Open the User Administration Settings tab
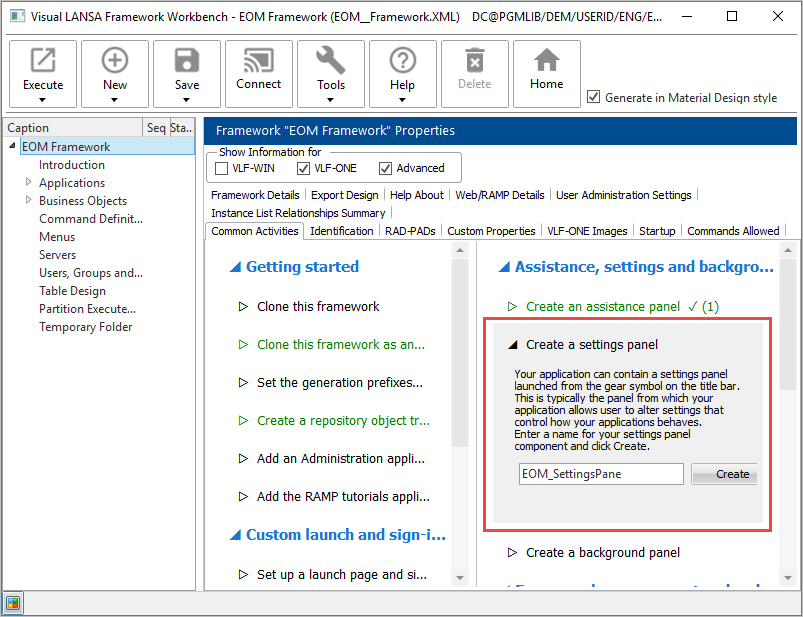Image resolution: width=803 pixels, height=617 pixels. 624,195
